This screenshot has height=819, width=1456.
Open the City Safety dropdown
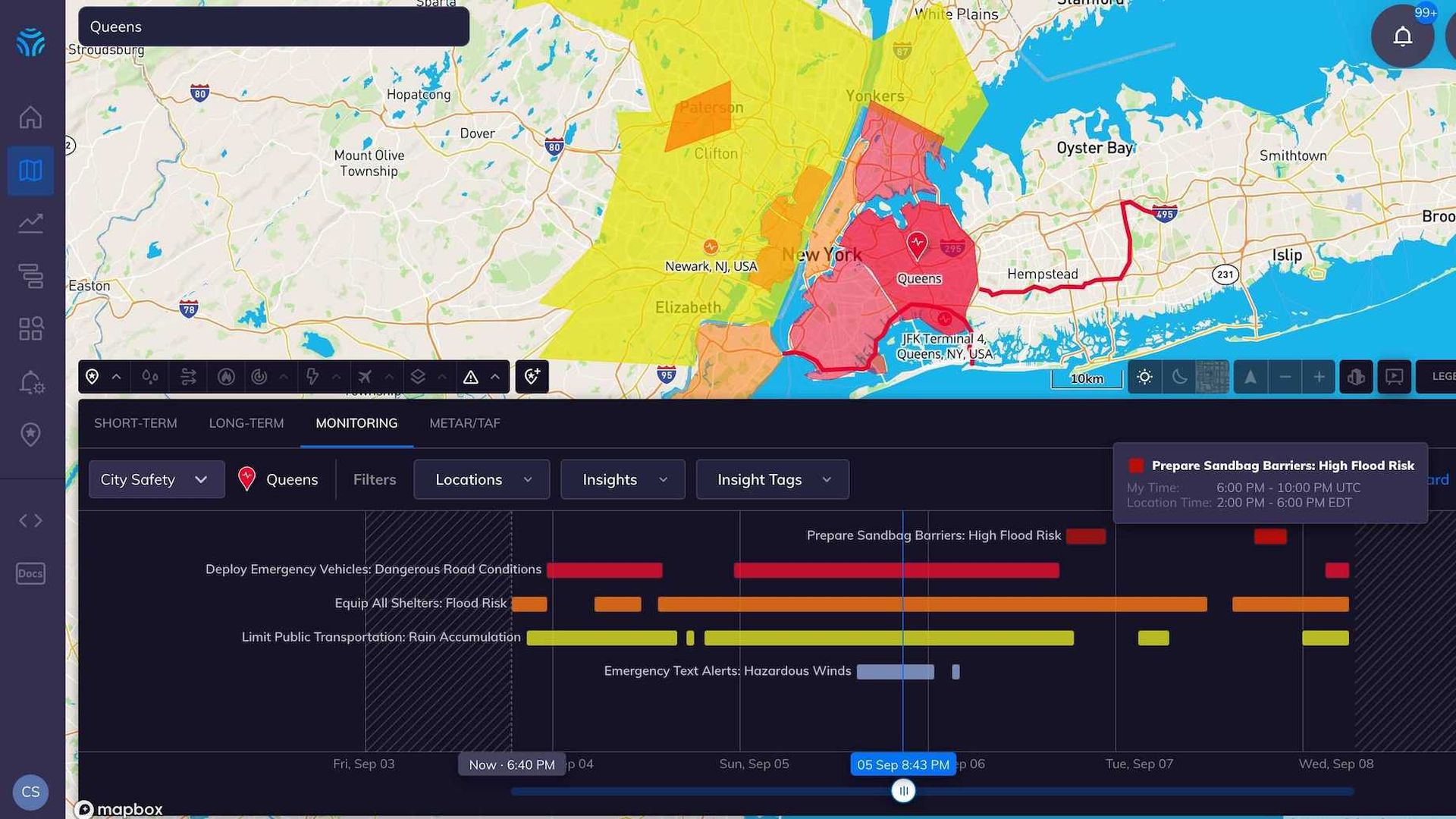point(156,479)
